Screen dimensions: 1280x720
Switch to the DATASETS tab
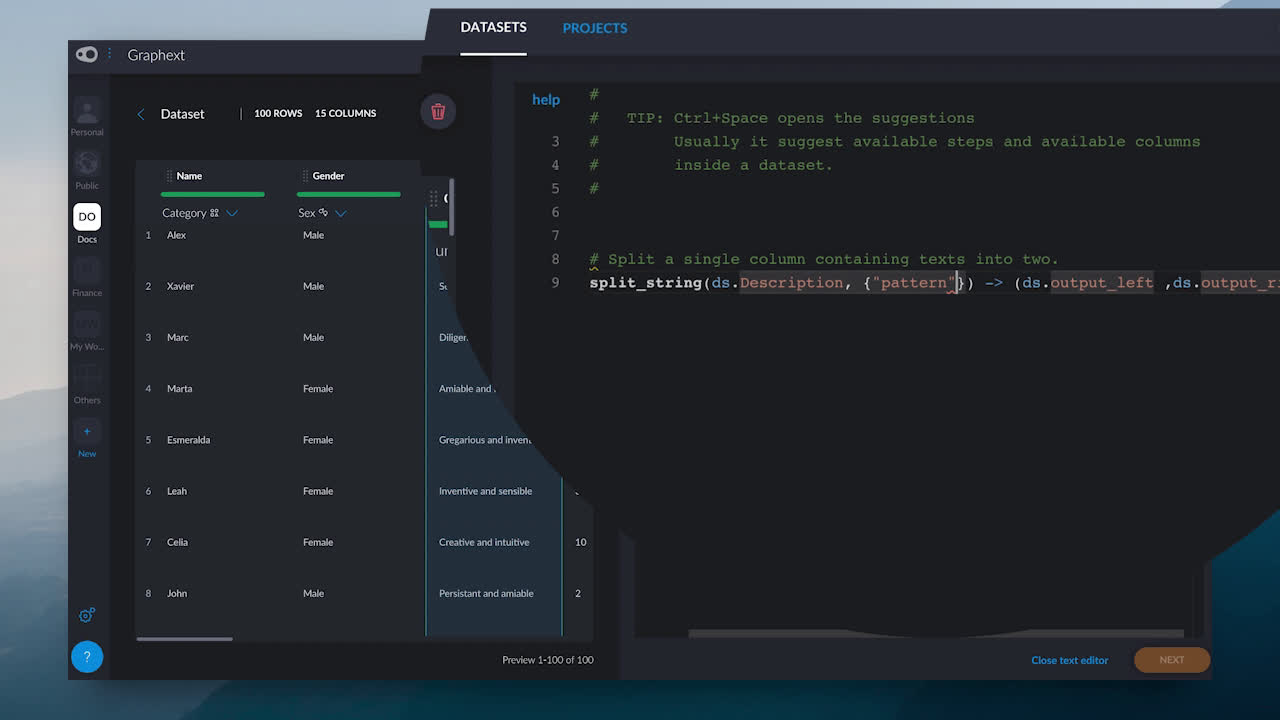coord(493,27)
